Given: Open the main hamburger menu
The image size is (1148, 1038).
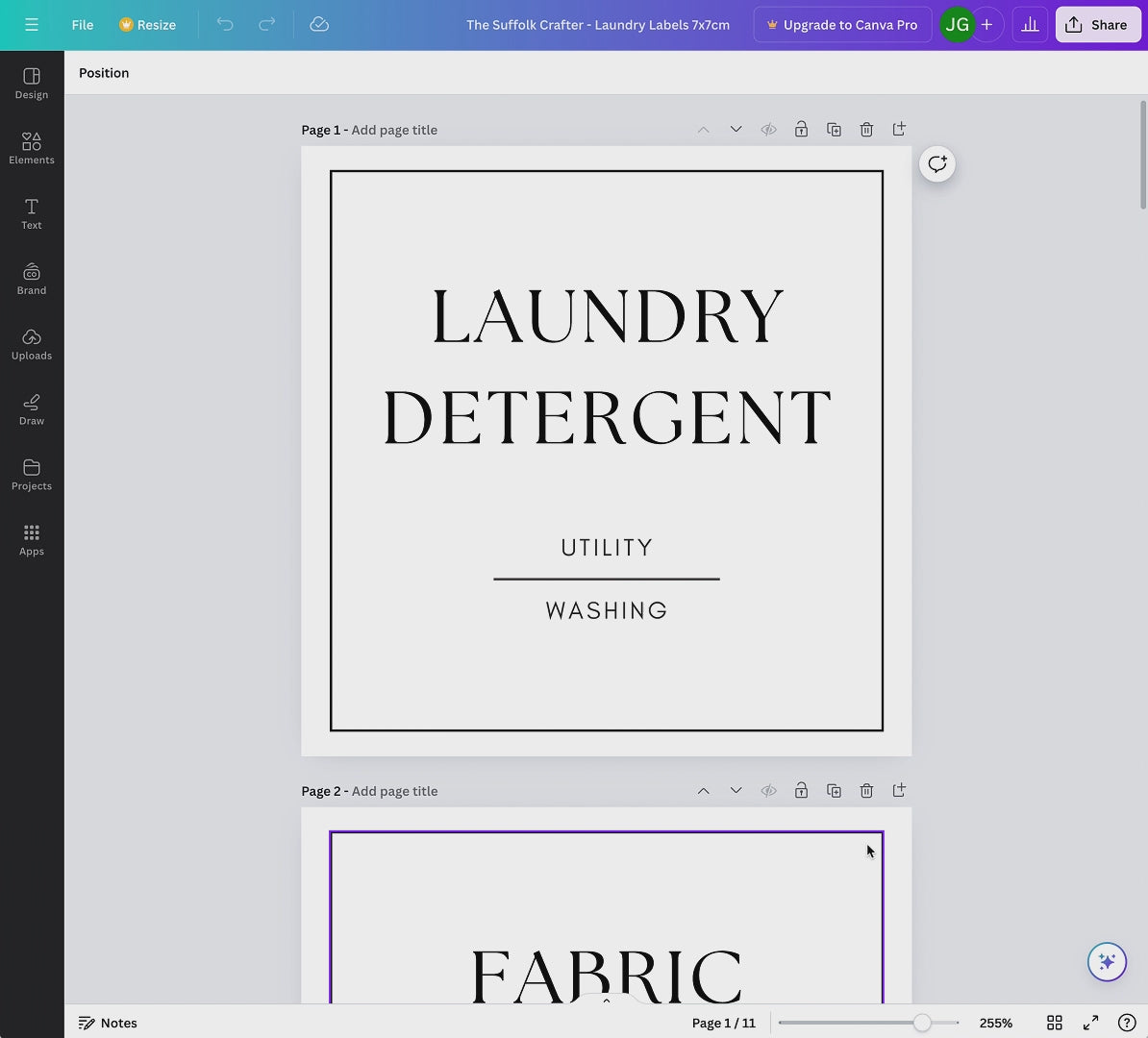Looking at the screenshot, I should point(32,25).
